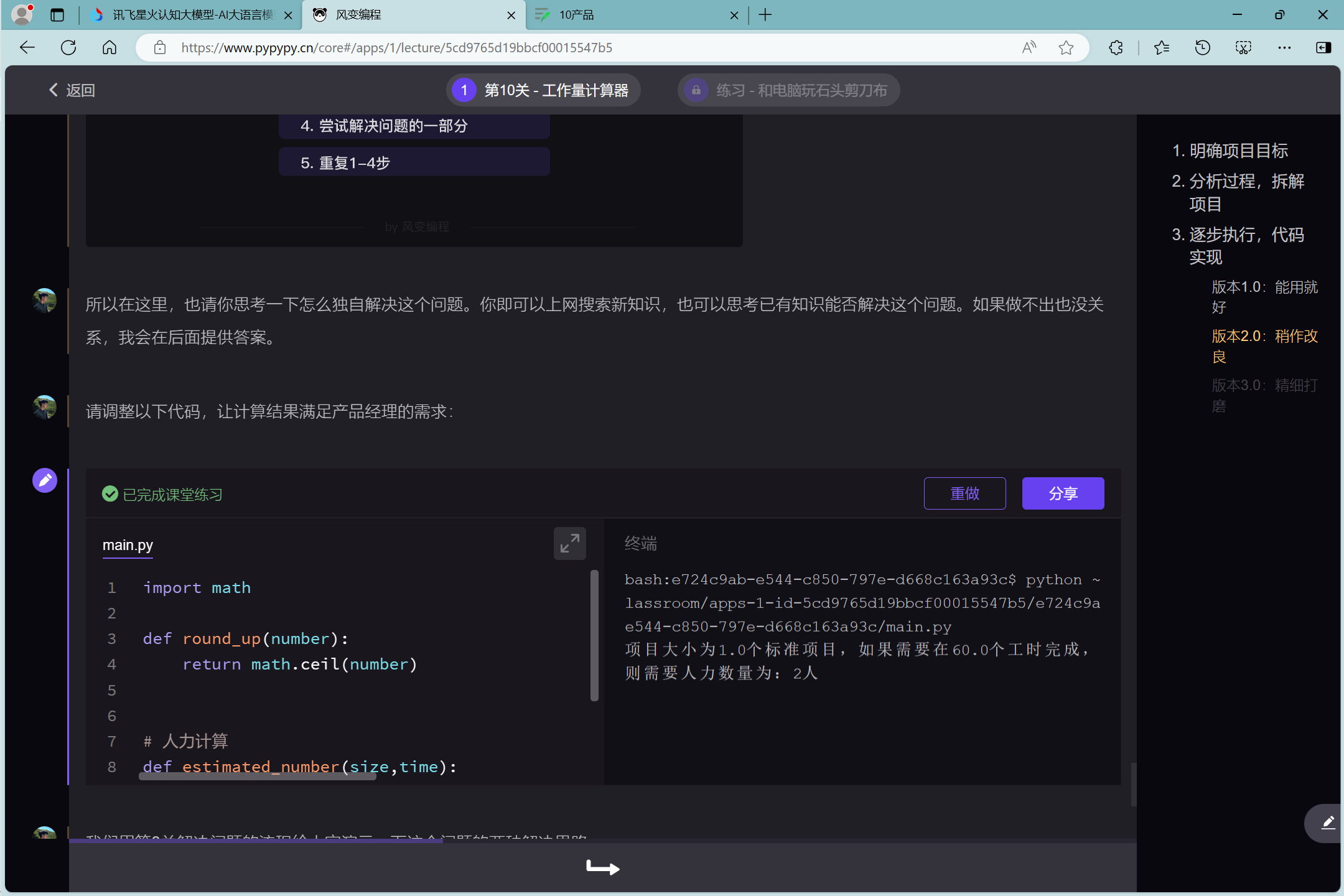Screen dimensions: 1344x896
Task: Expand the main.py code editor fullscreen
Action: 570,544
